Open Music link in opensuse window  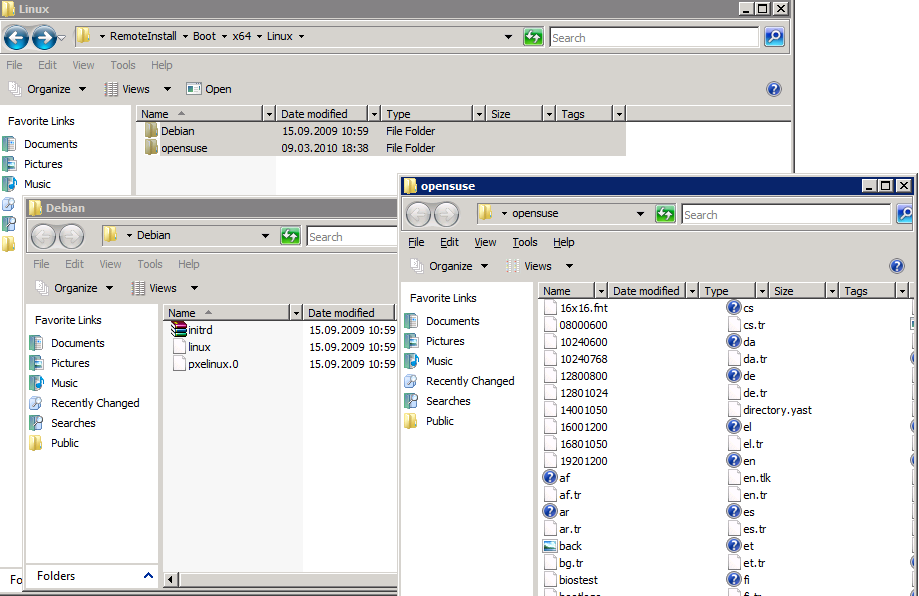pyautogui.click(x=439, y=361)
